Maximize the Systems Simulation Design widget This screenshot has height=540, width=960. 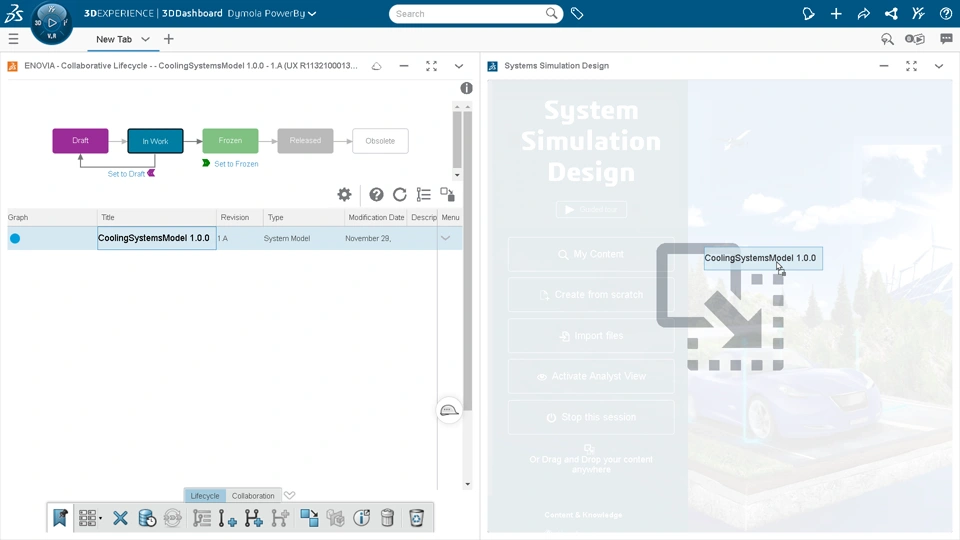(x=911, y=66)
